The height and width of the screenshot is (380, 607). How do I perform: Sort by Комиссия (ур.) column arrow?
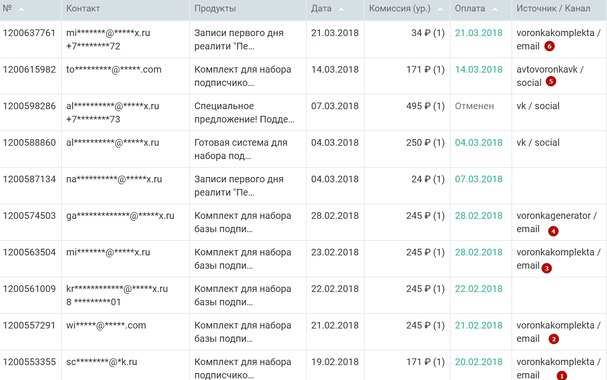point(440,9)
